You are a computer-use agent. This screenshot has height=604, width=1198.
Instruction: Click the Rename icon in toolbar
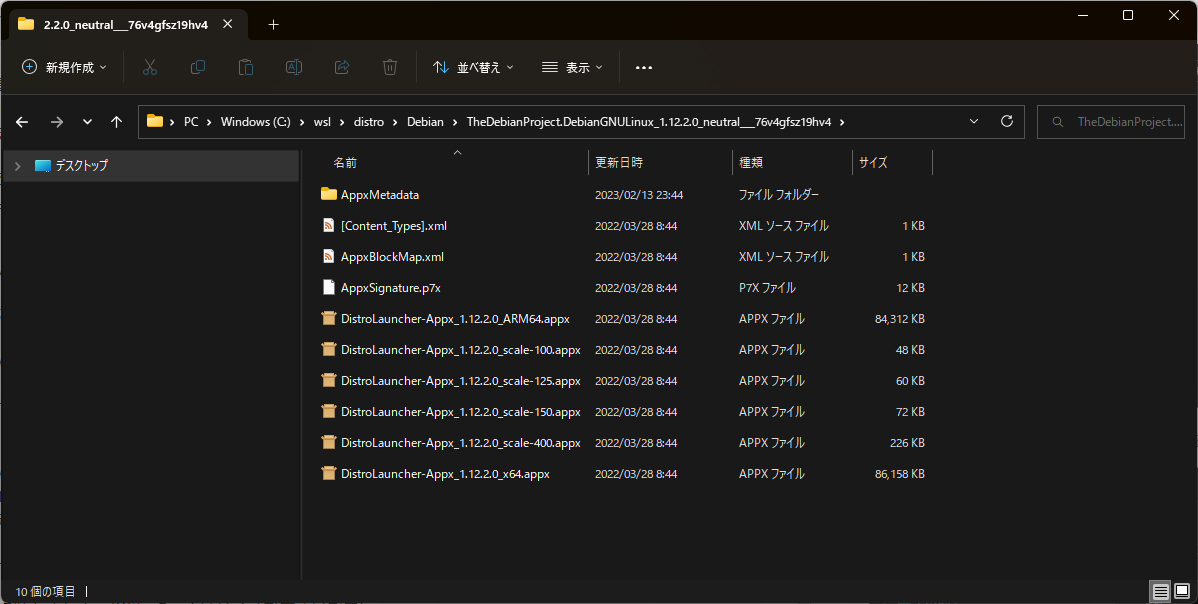click(x=293, y=67)
